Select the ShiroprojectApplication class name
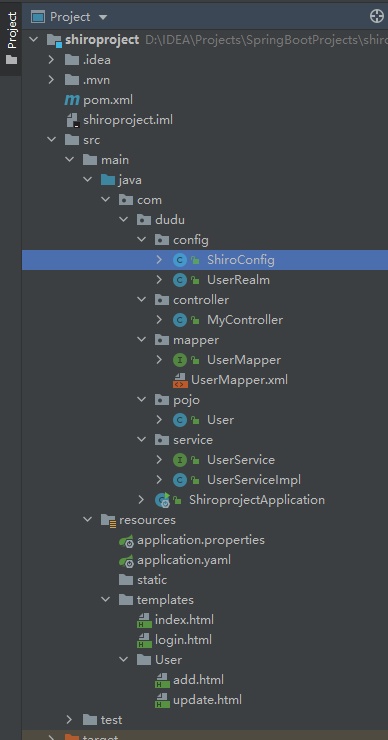 click(257, 500)
